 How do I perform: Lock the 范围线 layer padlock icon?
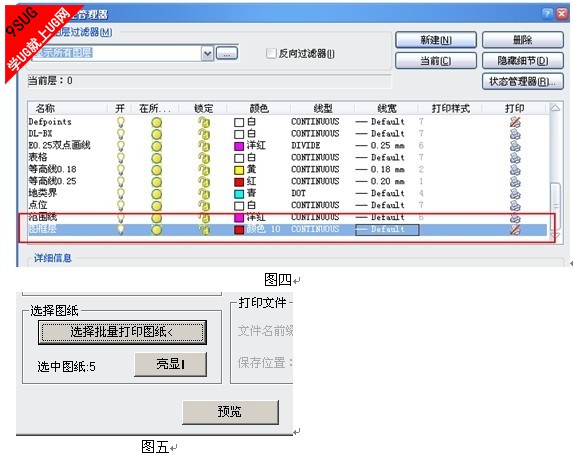tap(204, 218)
